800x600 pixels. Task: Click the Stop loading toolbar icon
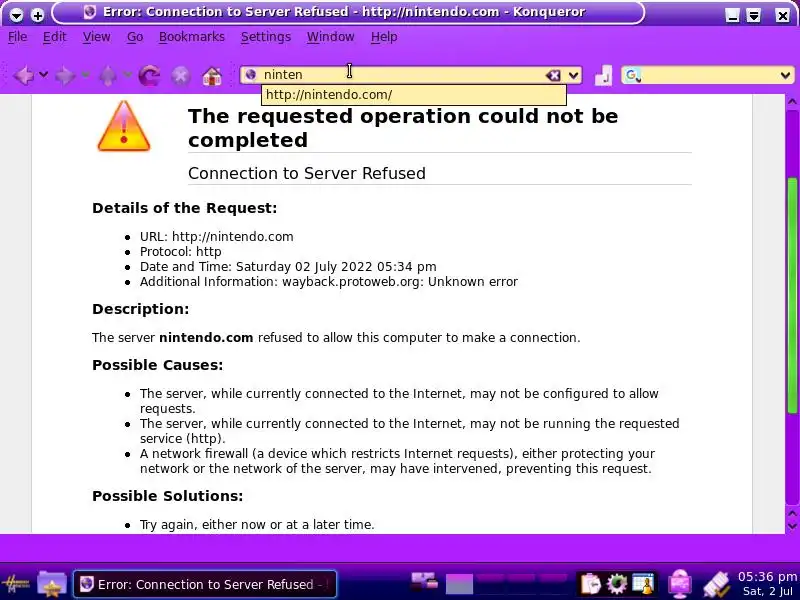pos(180,76)
